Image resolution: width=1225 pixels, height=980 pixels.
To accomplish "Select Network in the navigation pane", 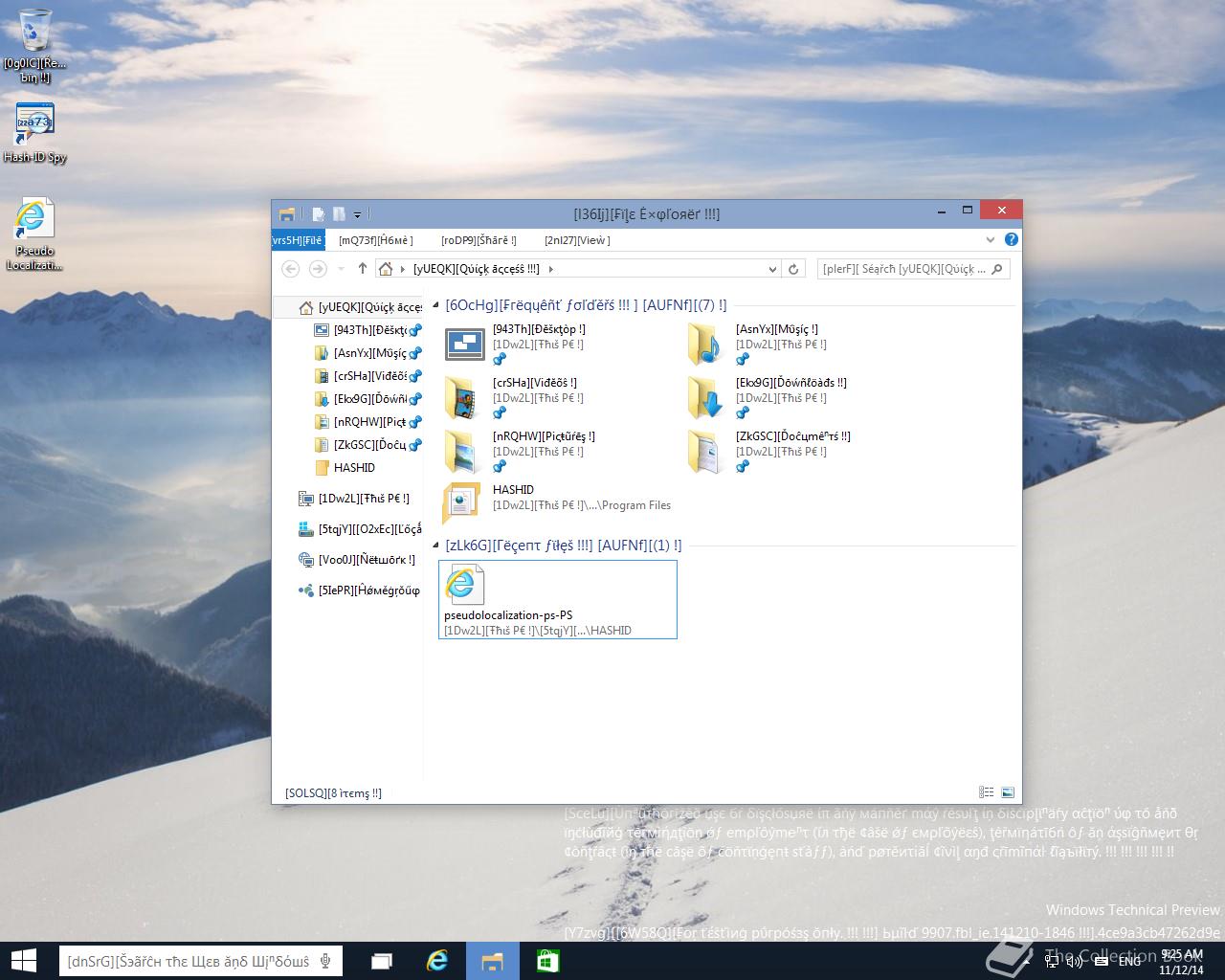I will pyautogui.click(x=357, y=560).
